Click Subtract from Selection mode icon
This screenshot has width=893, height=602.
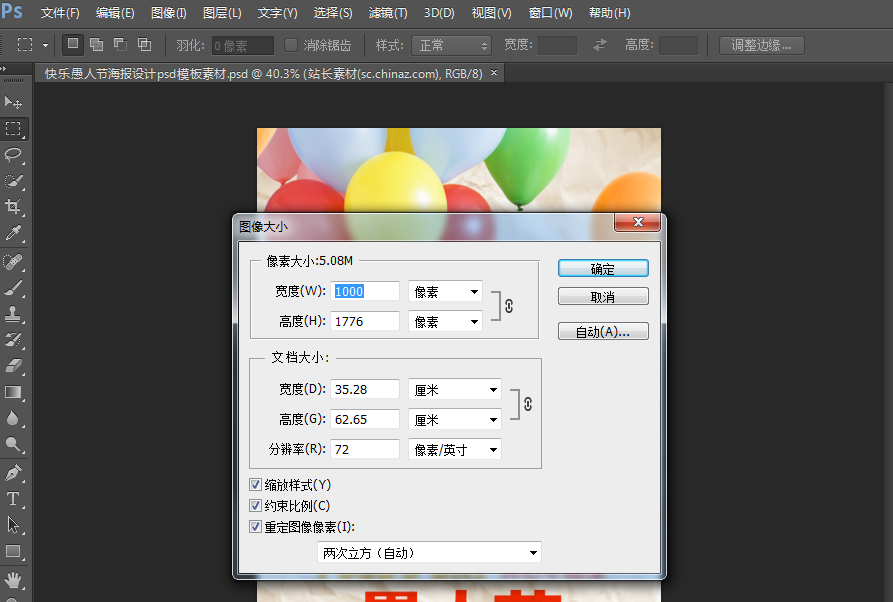click(x=121, y=44)
